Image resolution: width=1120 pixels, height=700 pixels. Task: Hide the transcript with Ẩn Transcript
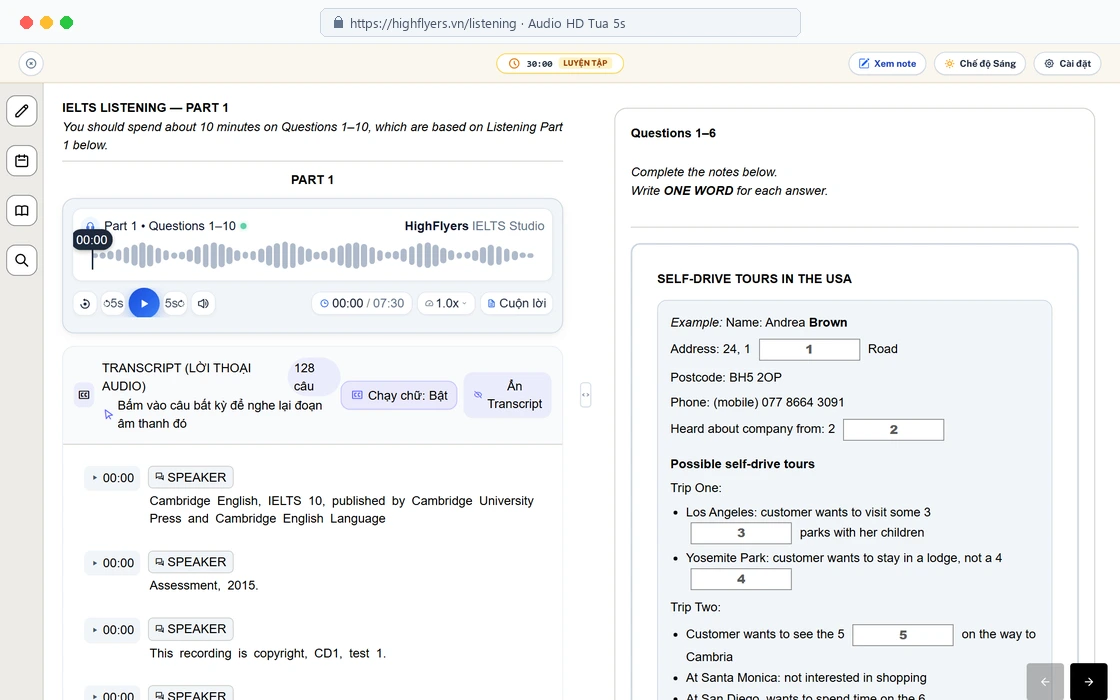tap(508, 395)
